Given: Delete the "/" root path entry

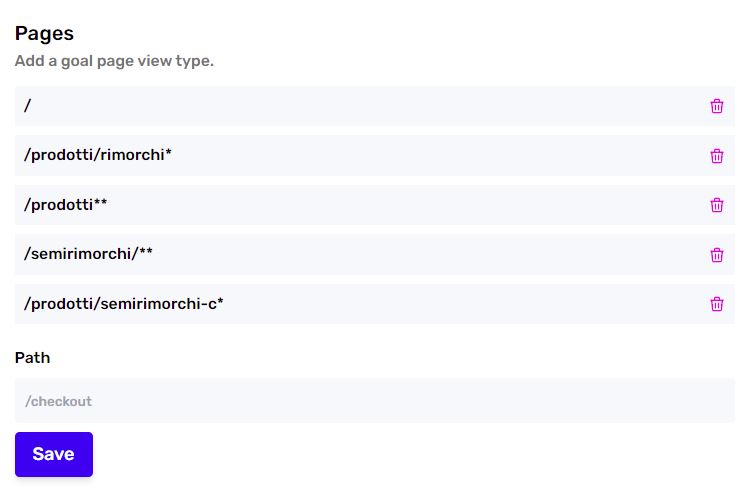Looking at the screenshot, I should click(716, 106).
